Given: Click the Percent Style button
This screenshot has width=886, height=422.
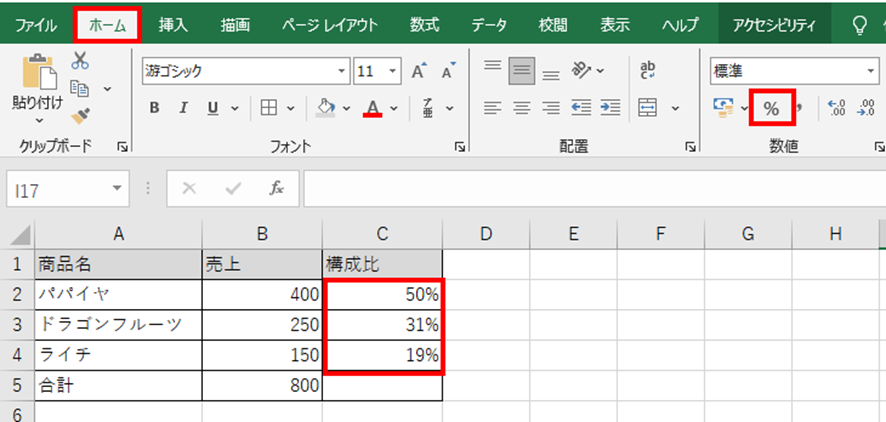Looking at the screenshot, I should (771, 108).
